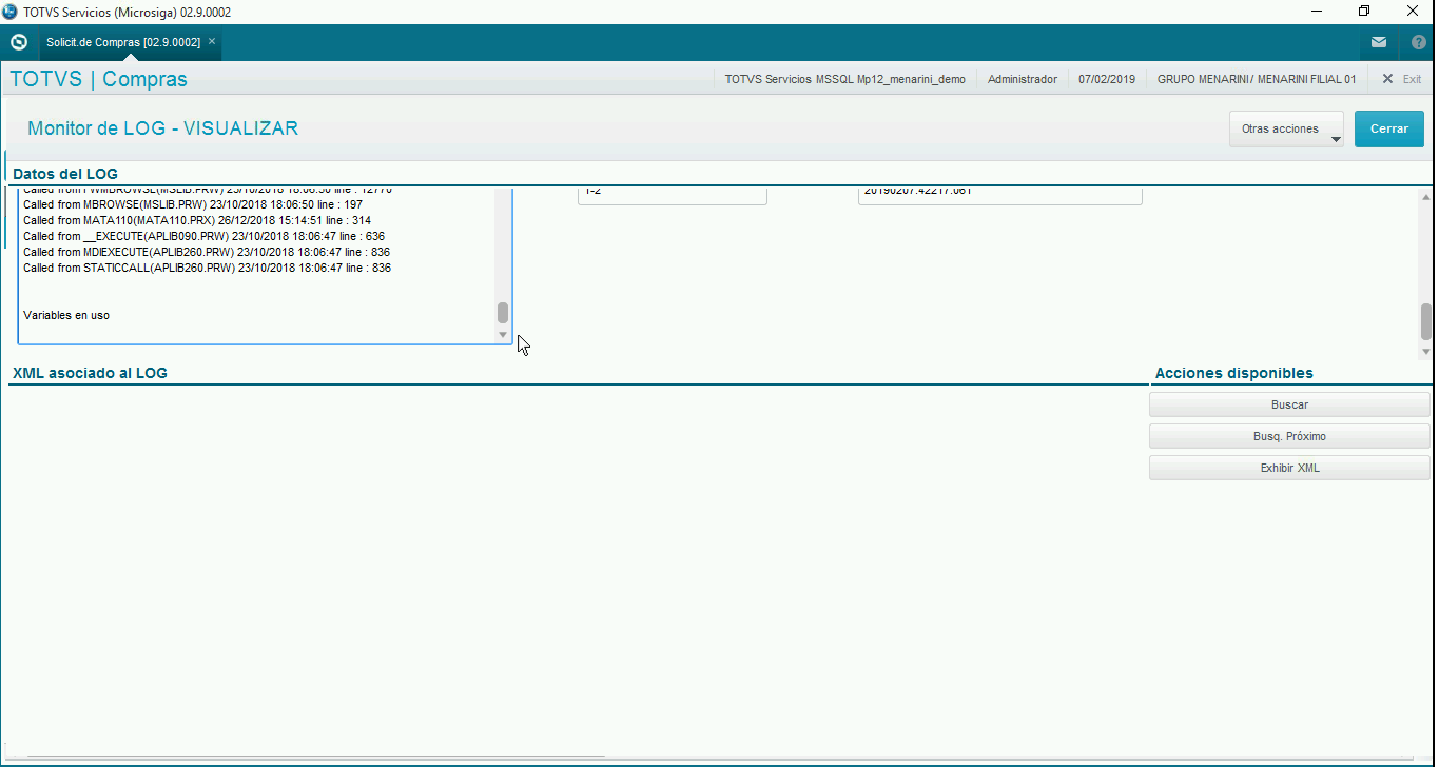
Task: Click the input field containing 1-2
Action: click(x=672, y=195)
